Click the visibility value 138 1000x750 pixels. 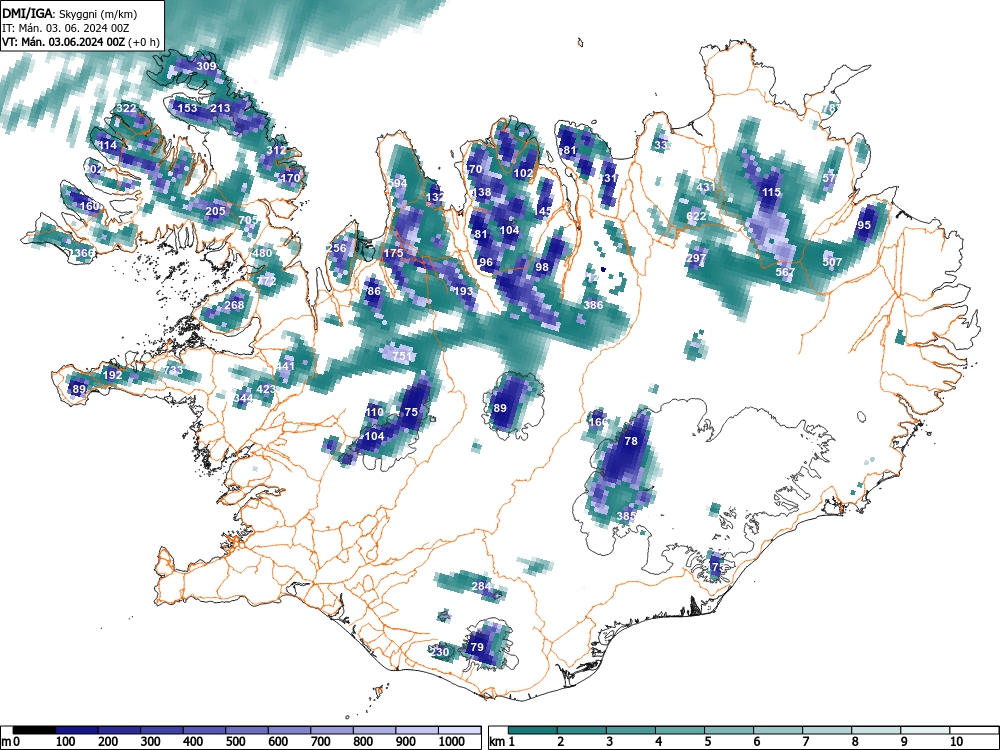482,192
